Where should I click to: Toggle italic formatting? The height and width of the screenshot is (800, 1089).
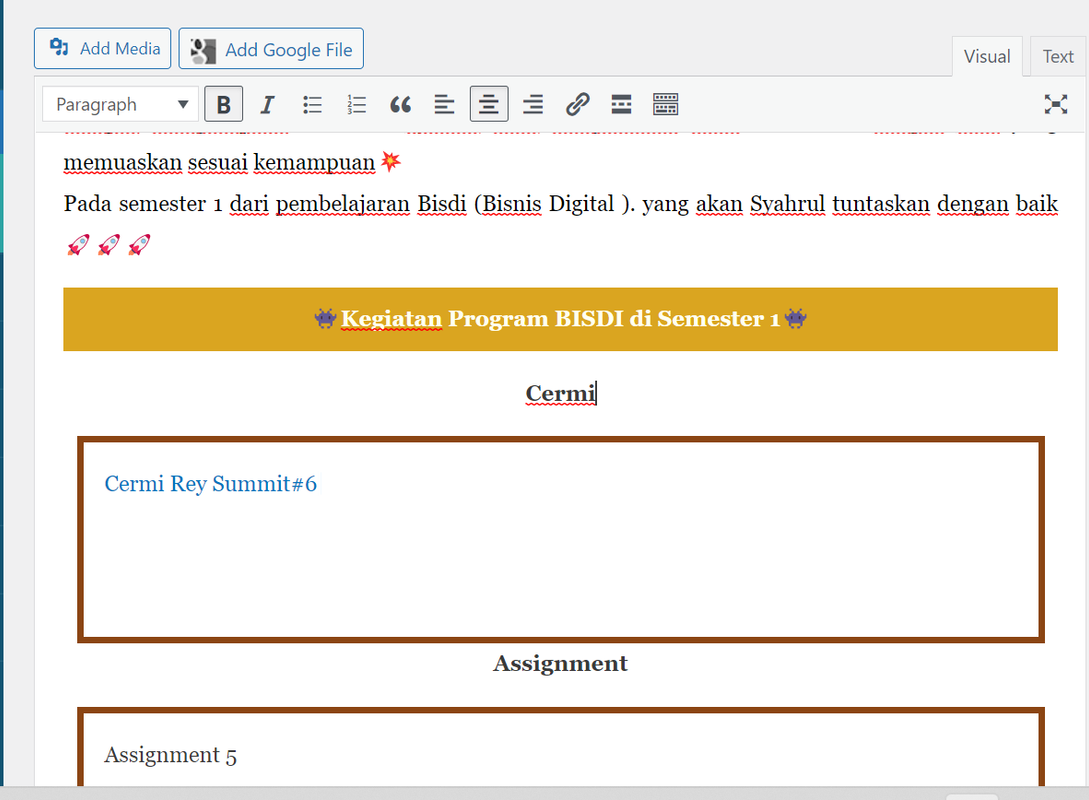coord(267,105)
